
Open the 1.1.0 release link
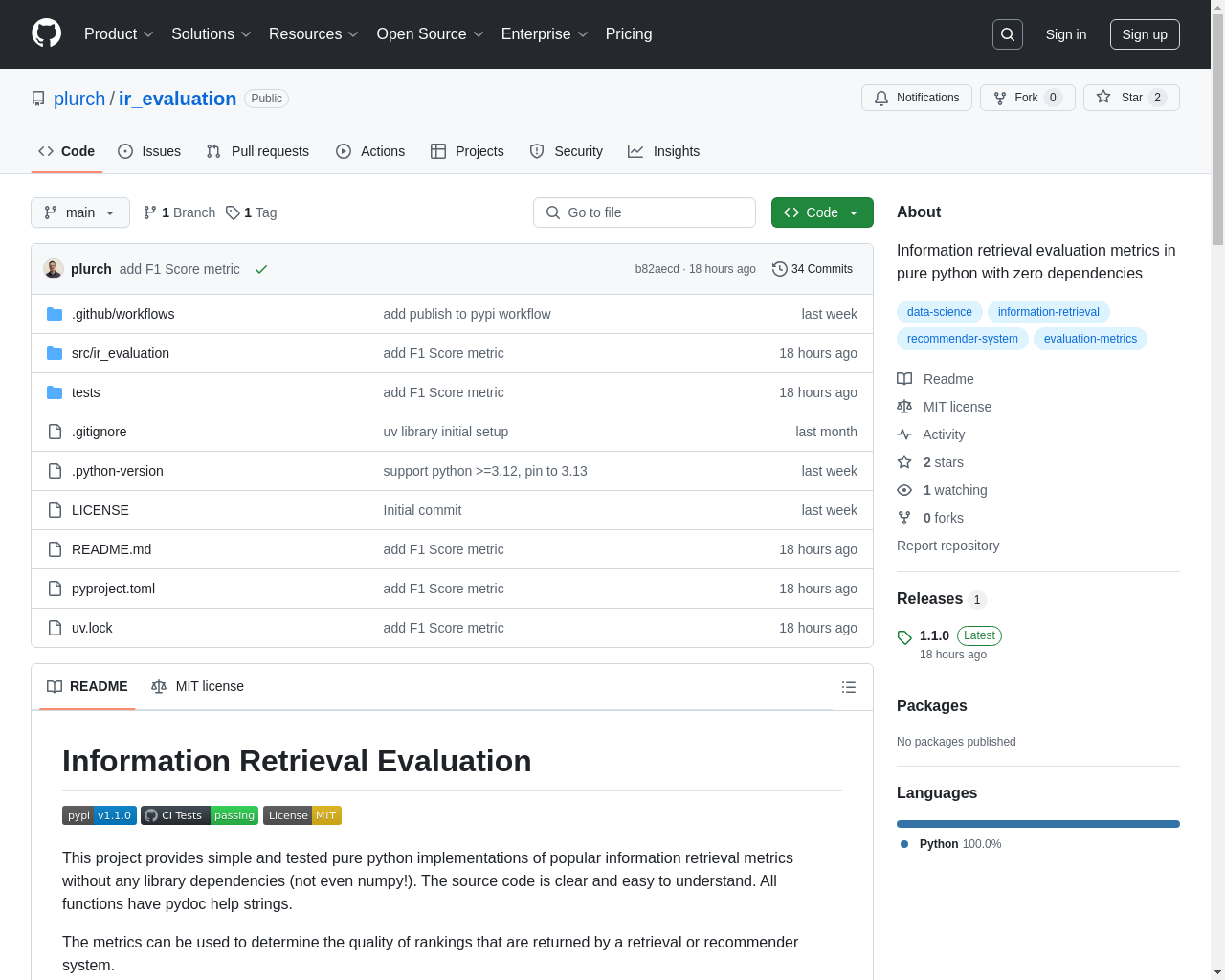pyautogui.click(x=934, y=635)
